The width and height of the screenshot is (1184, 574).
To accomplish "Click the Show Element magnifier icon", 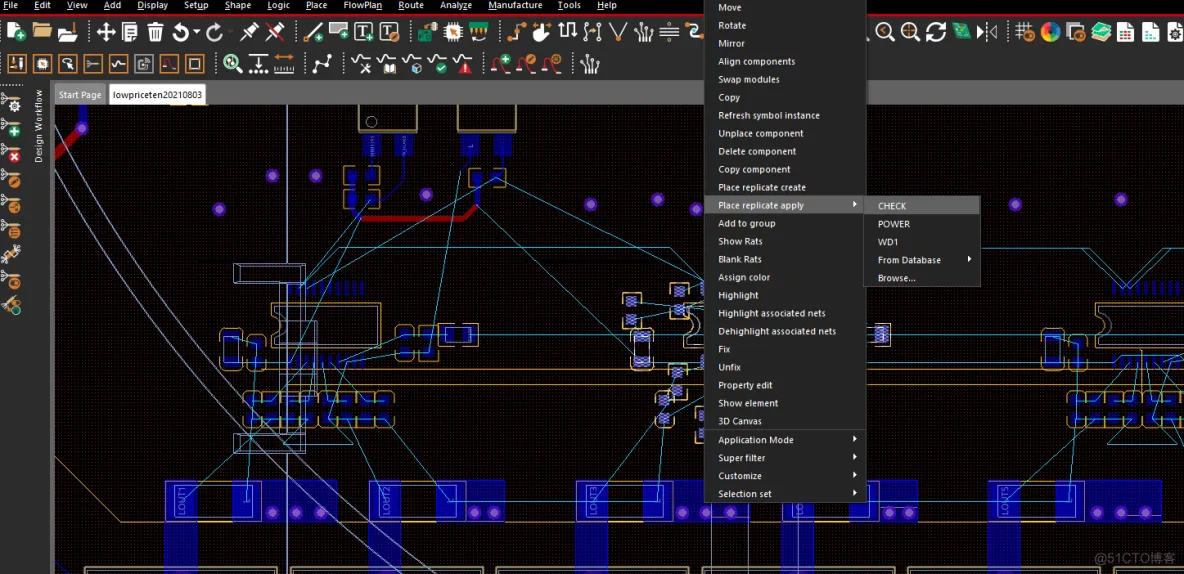I will [x=233, y=63].
